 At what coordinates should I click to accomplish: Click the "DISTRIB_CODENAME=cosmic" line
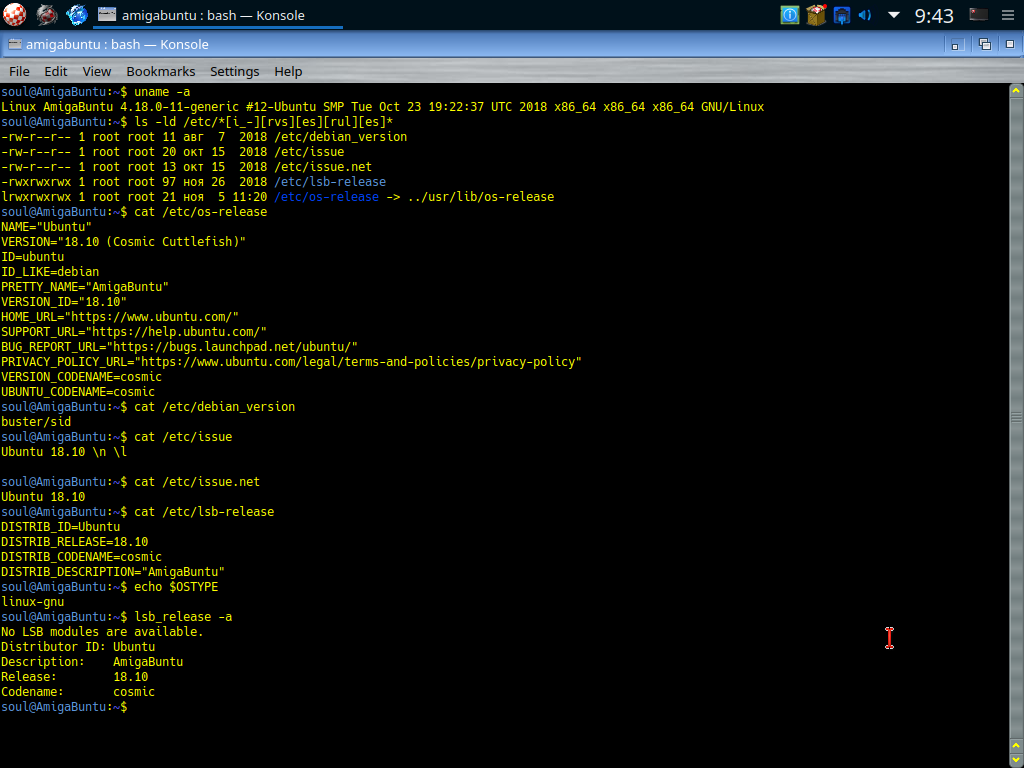(x=82, y=558)
